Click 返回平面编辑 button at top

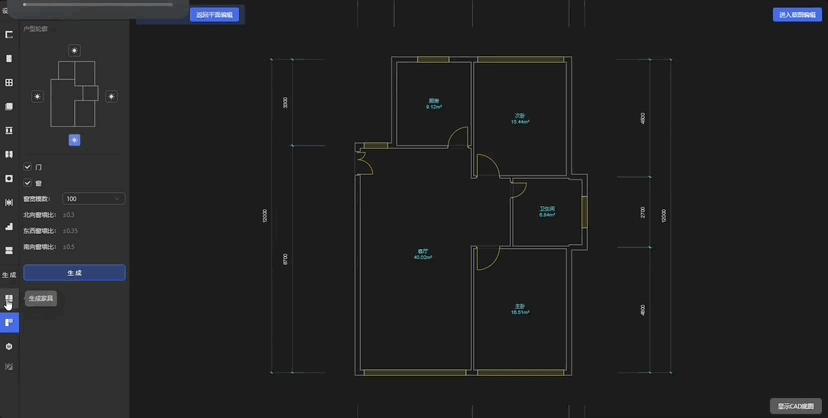pos(214,15)
